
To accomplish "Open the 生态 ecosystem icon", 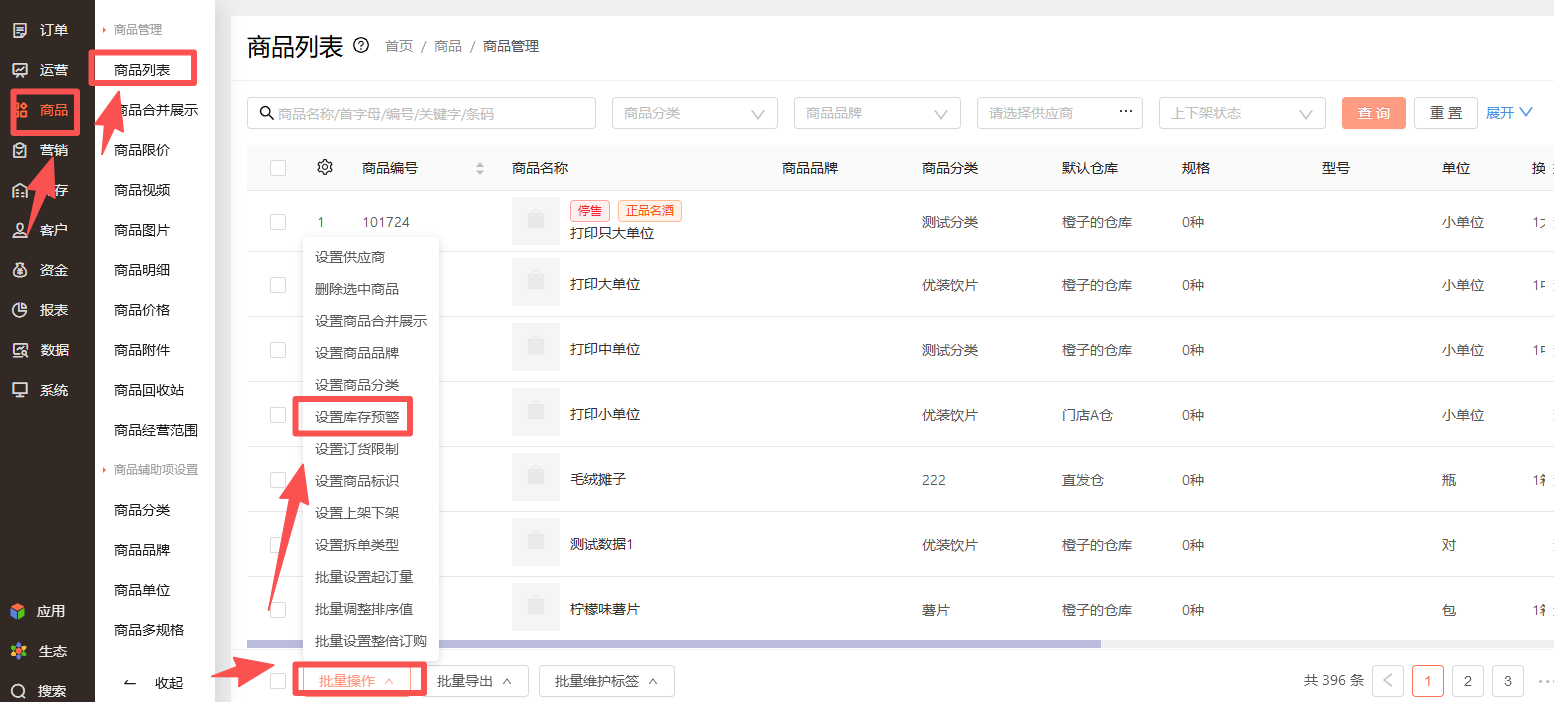I will click(18, 651).
